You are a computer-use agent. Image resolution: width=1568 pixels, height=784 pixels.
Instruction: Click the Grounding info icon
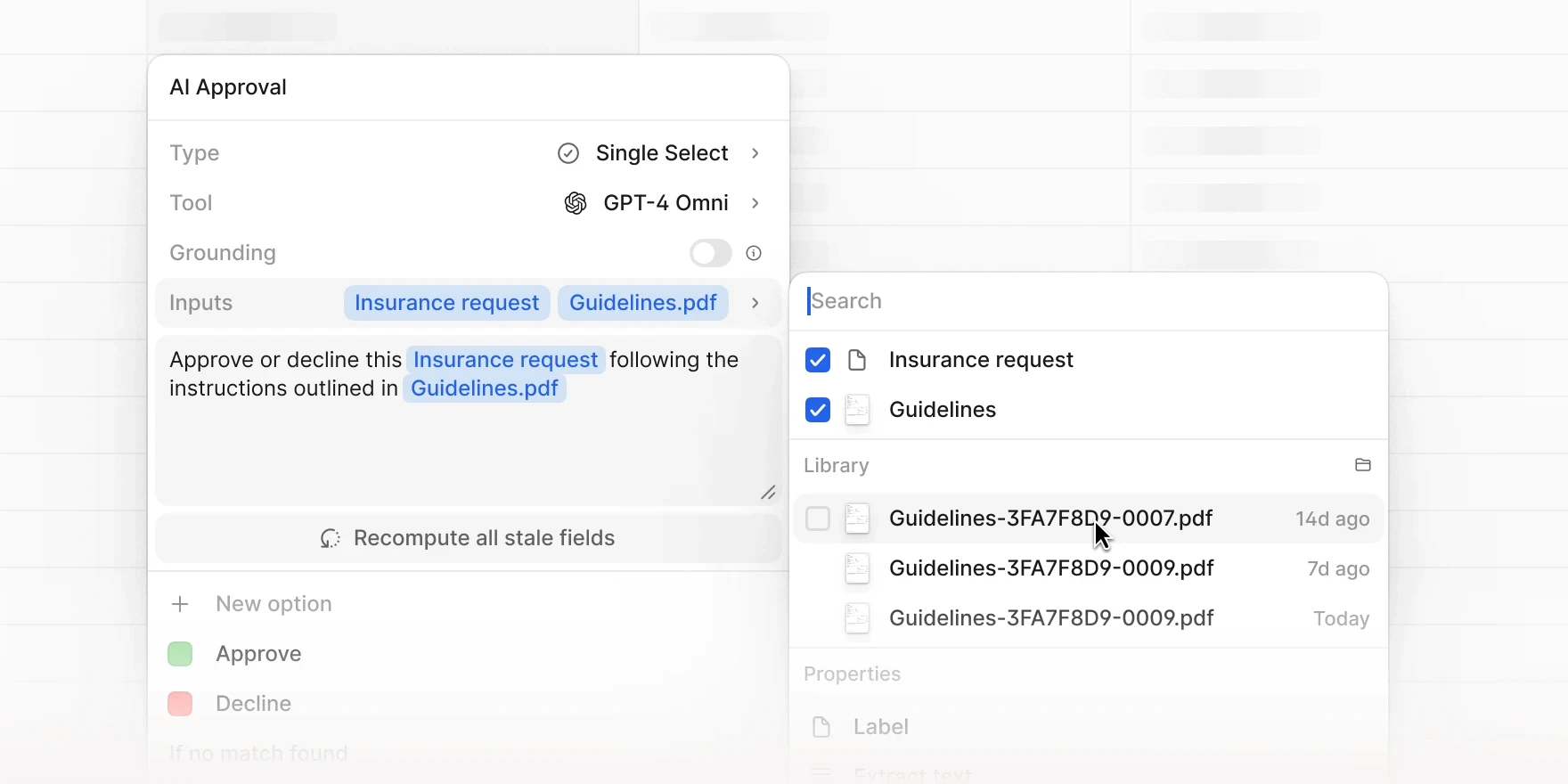pos(754,253)
